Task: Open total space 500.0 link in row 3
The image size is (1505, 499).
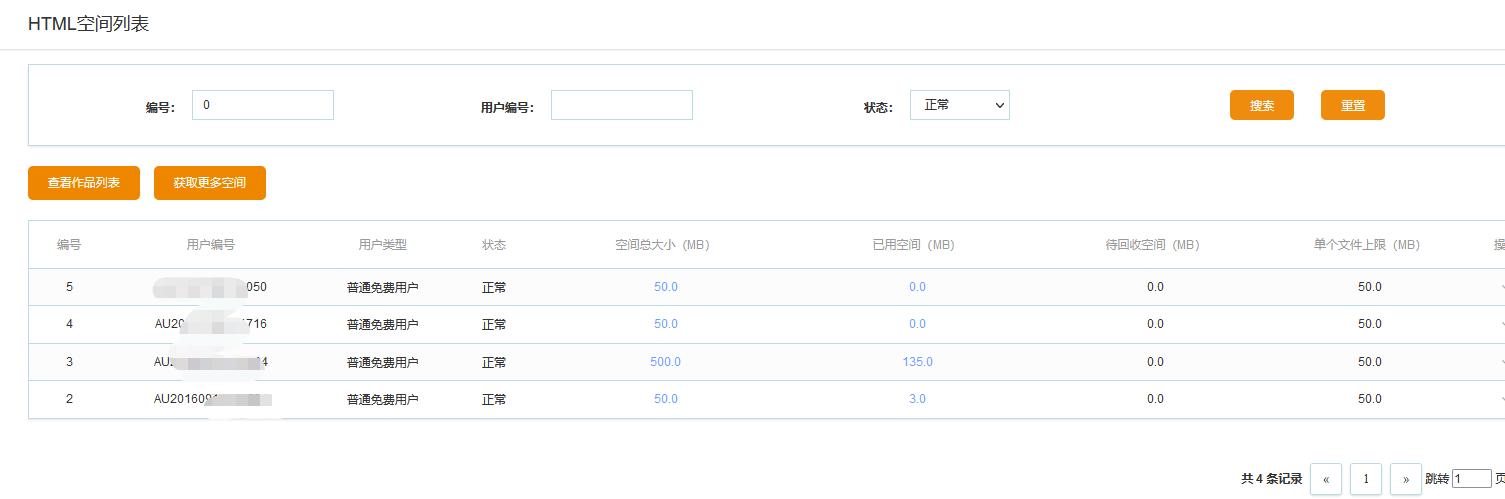Action: [x=665, y=362]
